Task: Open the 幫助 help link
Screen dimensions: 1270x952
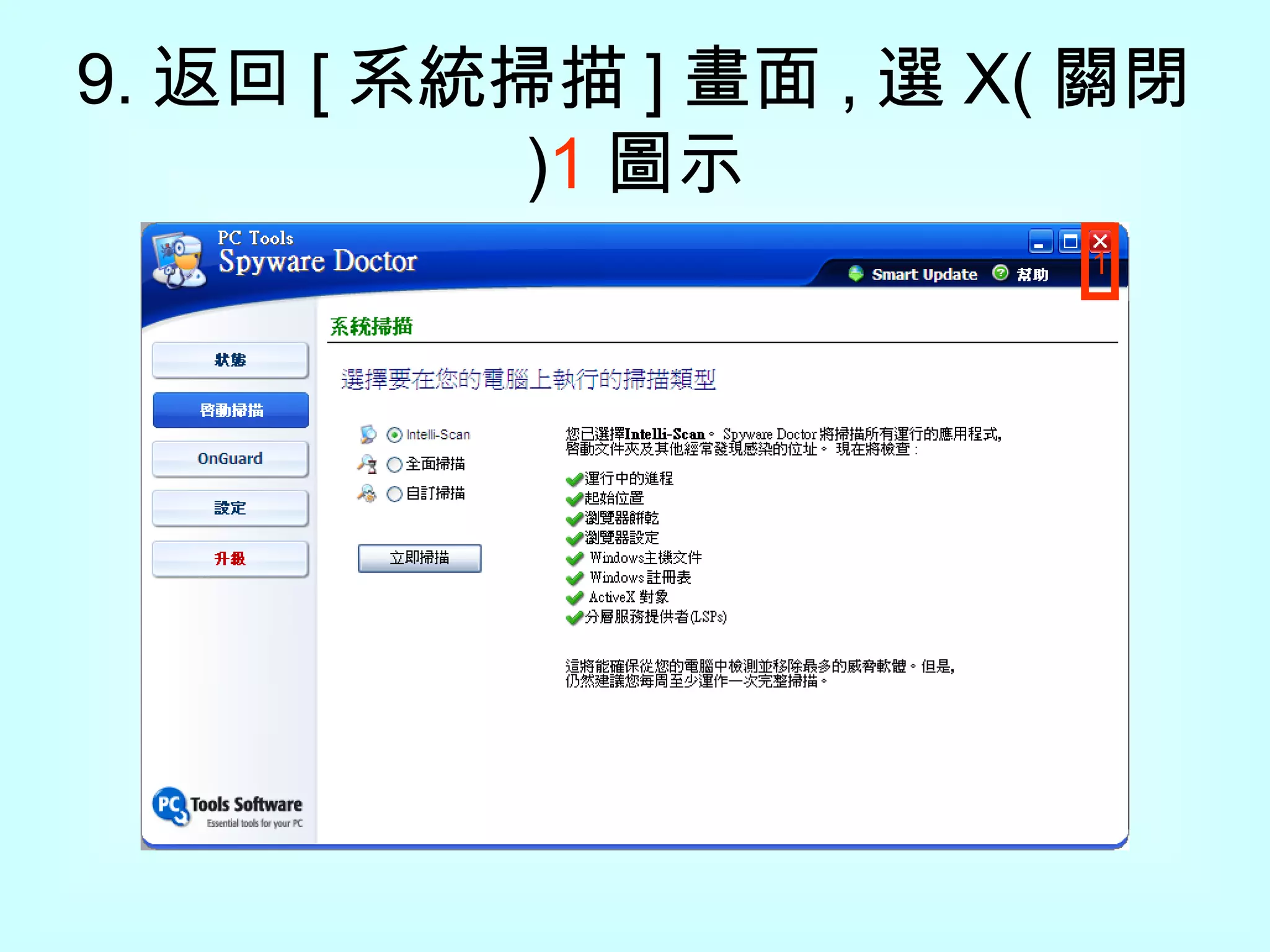Action: [x=1032, y=274]
